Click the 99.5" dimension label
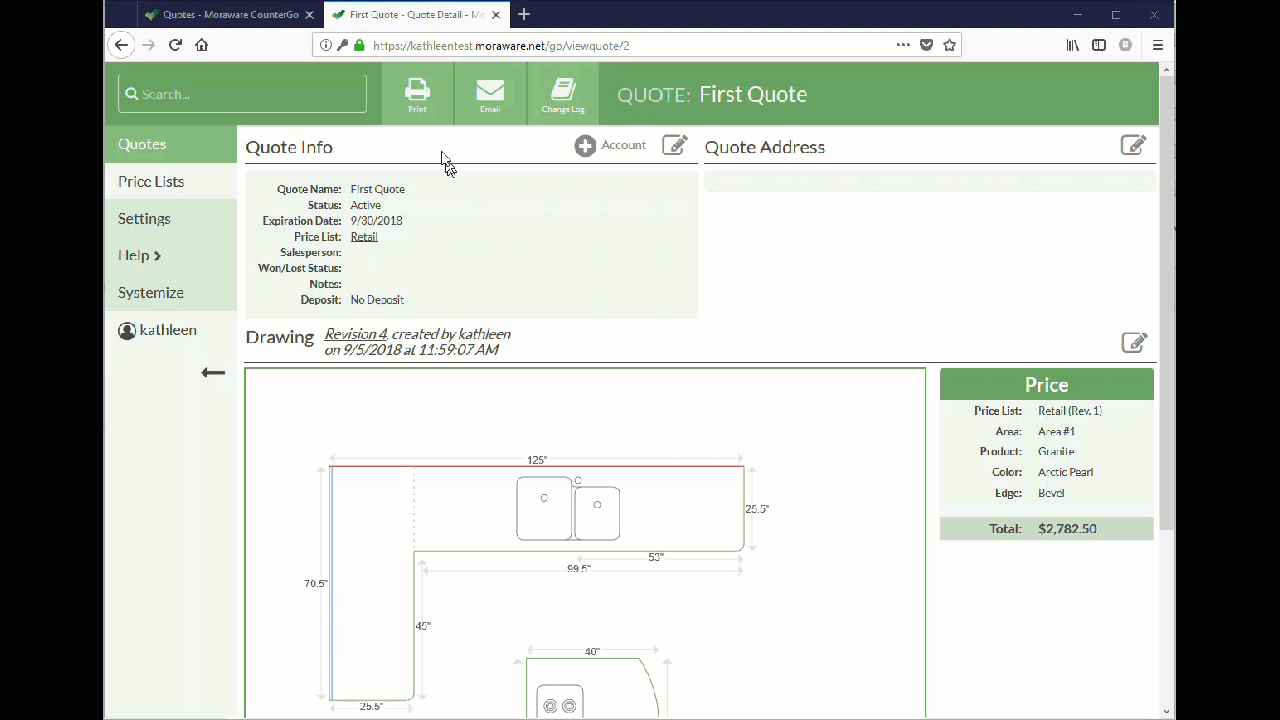 [x=579, y=568]
